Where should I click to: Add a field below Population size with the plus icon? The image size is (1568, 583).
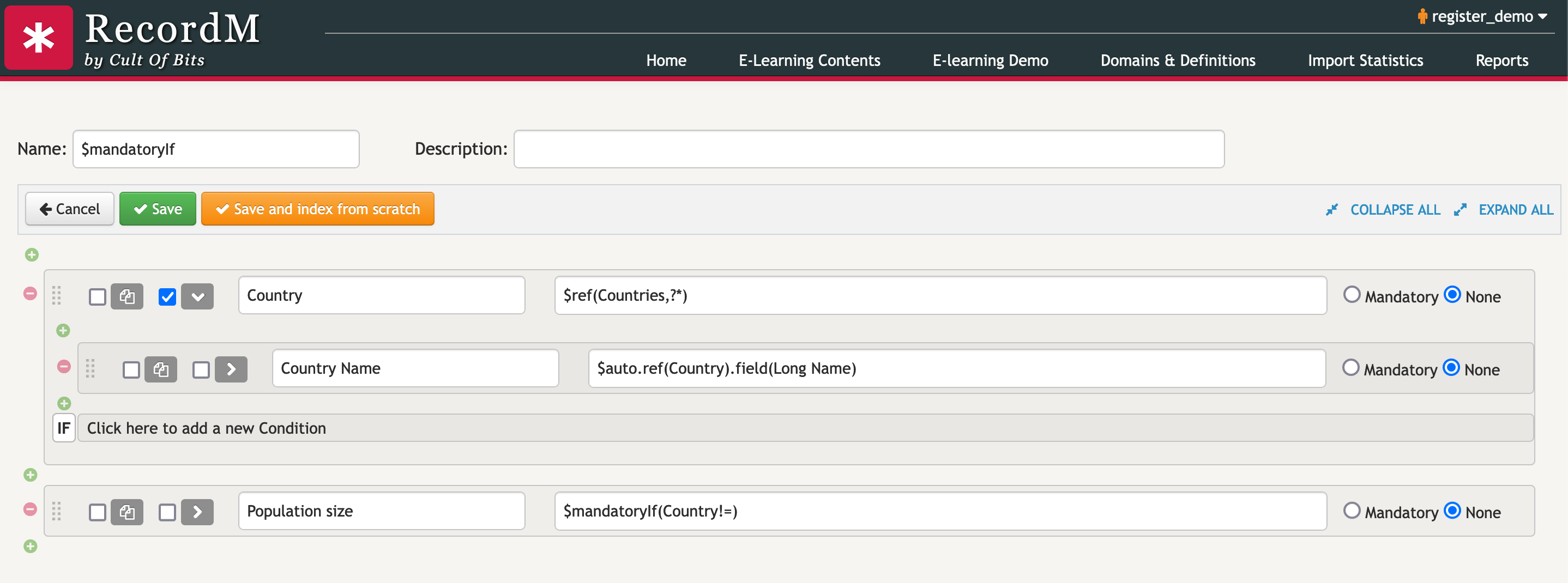pos(31,546)
